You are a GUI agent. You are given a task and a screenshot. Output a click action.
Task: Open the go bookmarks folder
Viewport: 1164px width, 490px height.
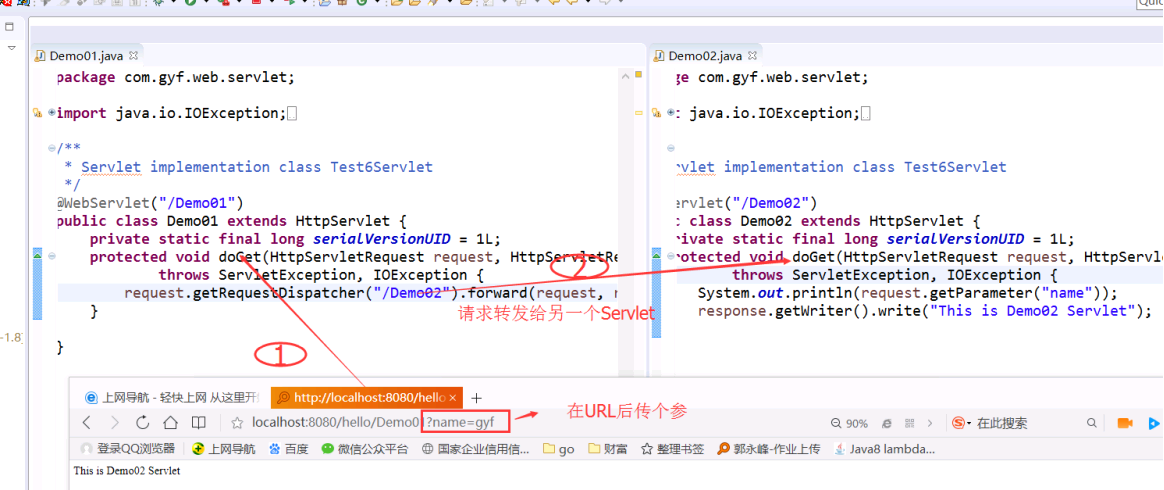coord(559,448)
